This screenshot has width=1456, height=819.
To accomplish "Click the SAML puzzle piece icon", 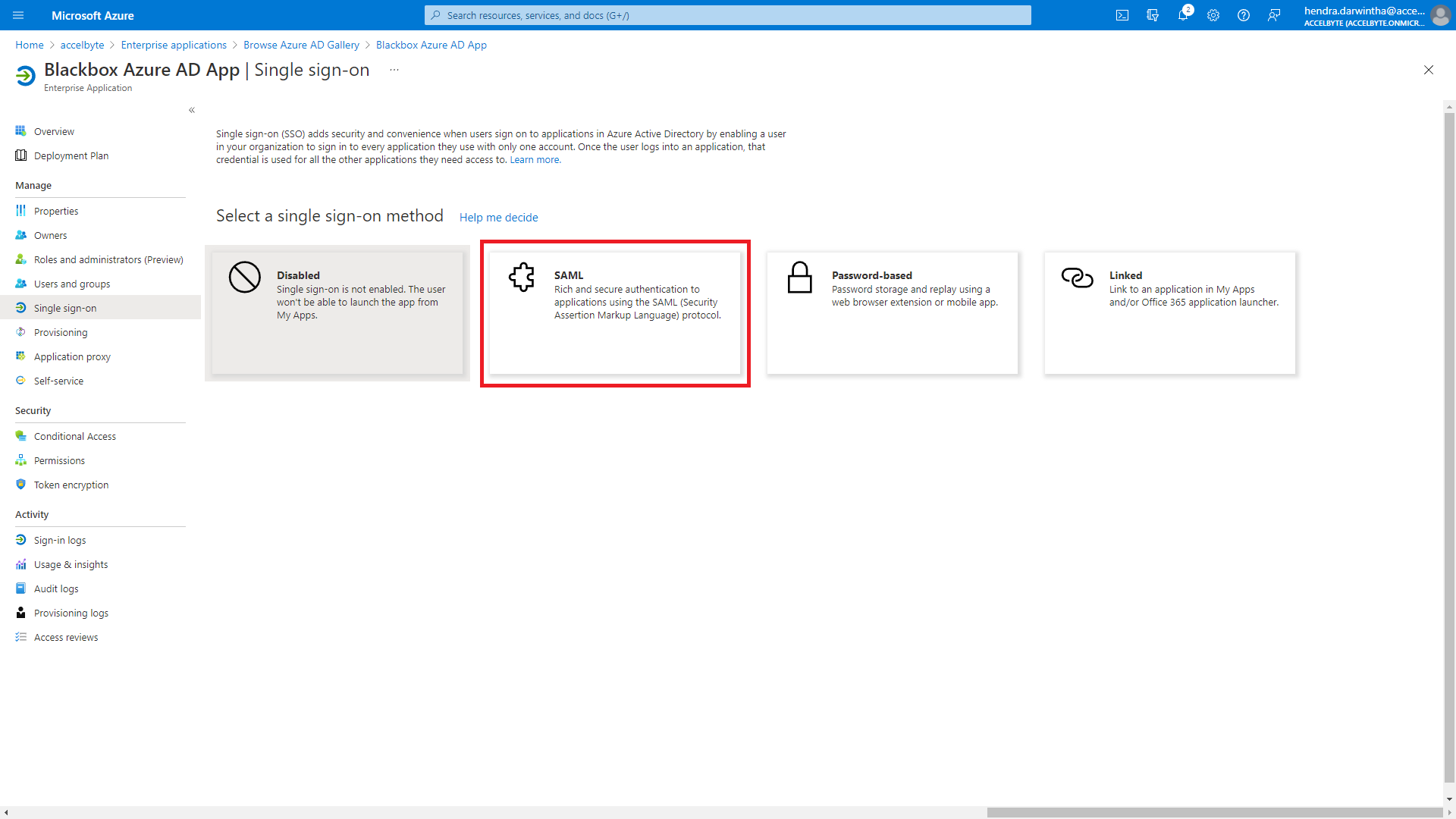I will click(x=522, y=277).
